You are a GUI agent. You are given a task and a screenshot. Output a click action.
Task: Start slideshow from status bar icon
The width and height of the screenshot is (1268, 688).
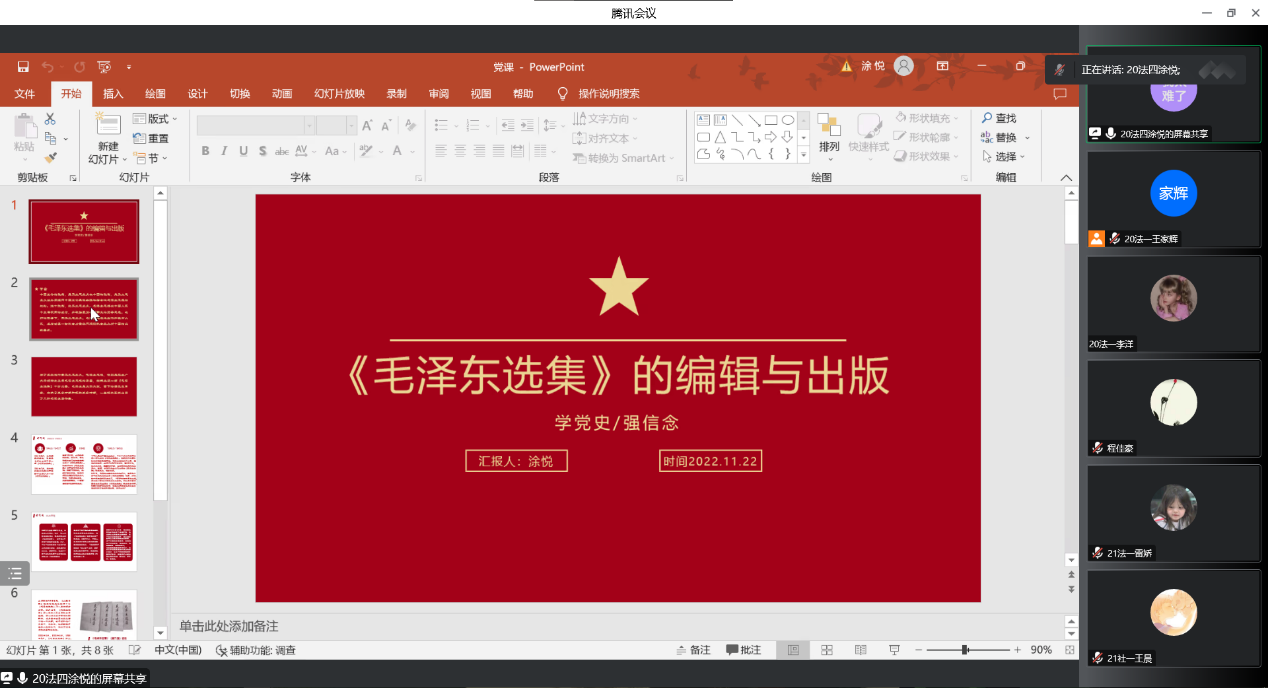(x=895, y=650)
